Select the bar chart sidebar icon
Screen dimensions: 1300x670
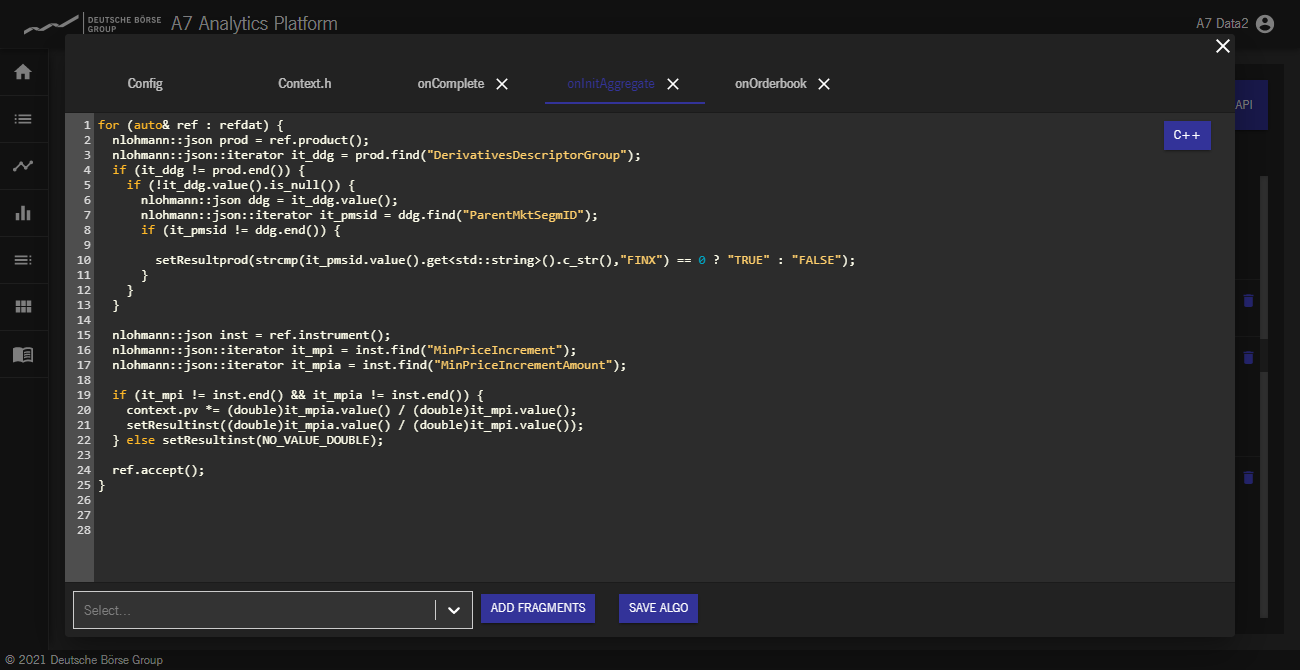pos(23,213)
